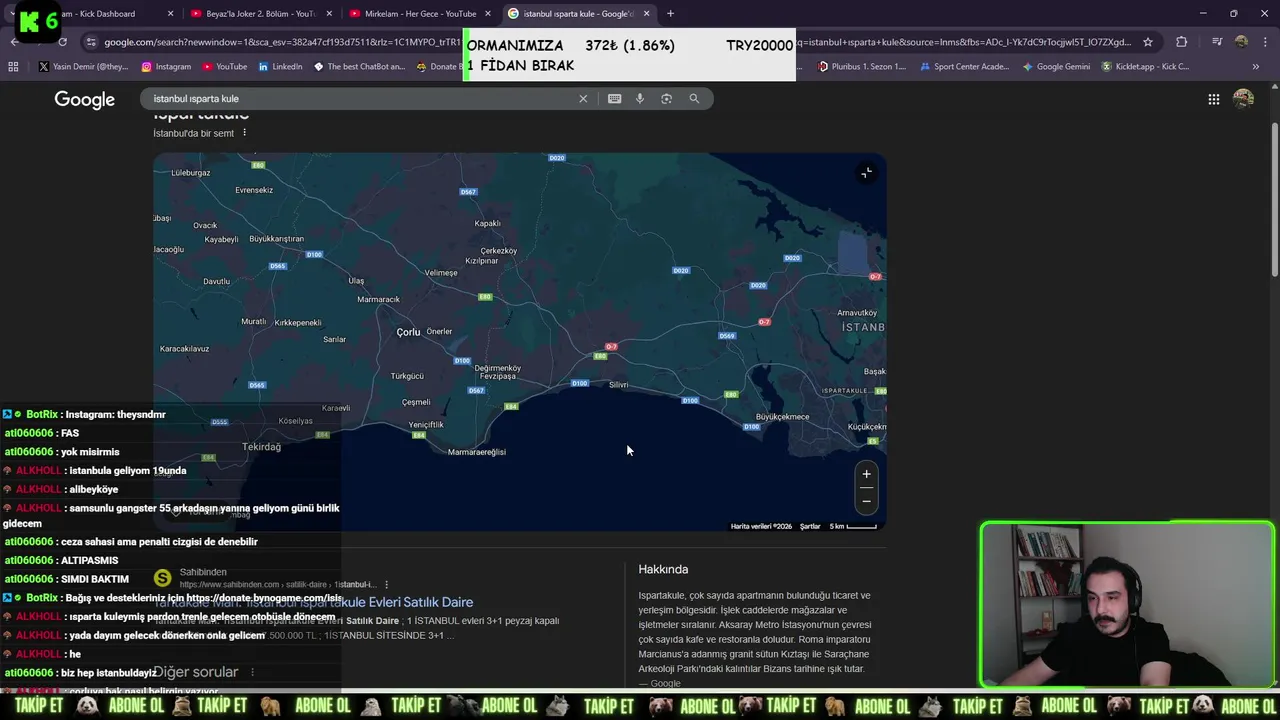This screenshot has width=1280, height=720.
Task: Show more bookmarks via the chevron
Action: coord(1256,67)
